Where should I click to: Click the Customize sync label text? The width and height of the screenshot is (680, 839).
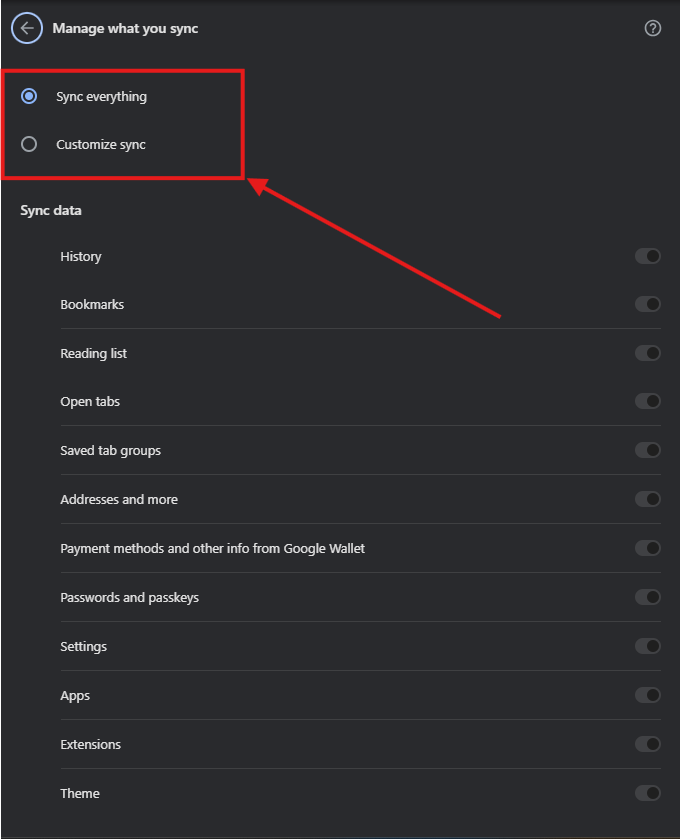click(101, 144)
